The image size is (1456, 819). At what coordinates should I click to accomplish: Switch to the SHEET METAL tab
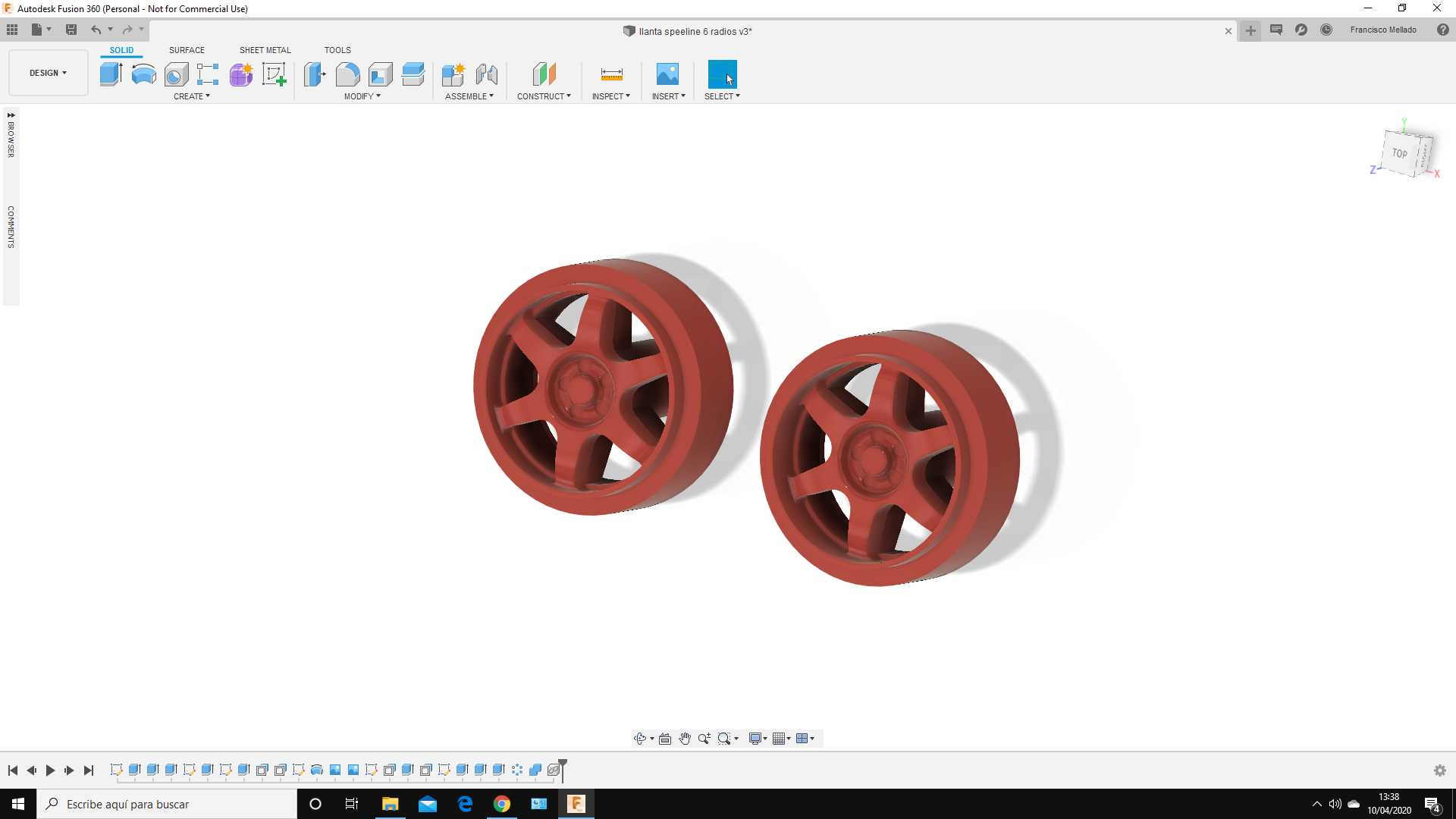tap(265, 50)
